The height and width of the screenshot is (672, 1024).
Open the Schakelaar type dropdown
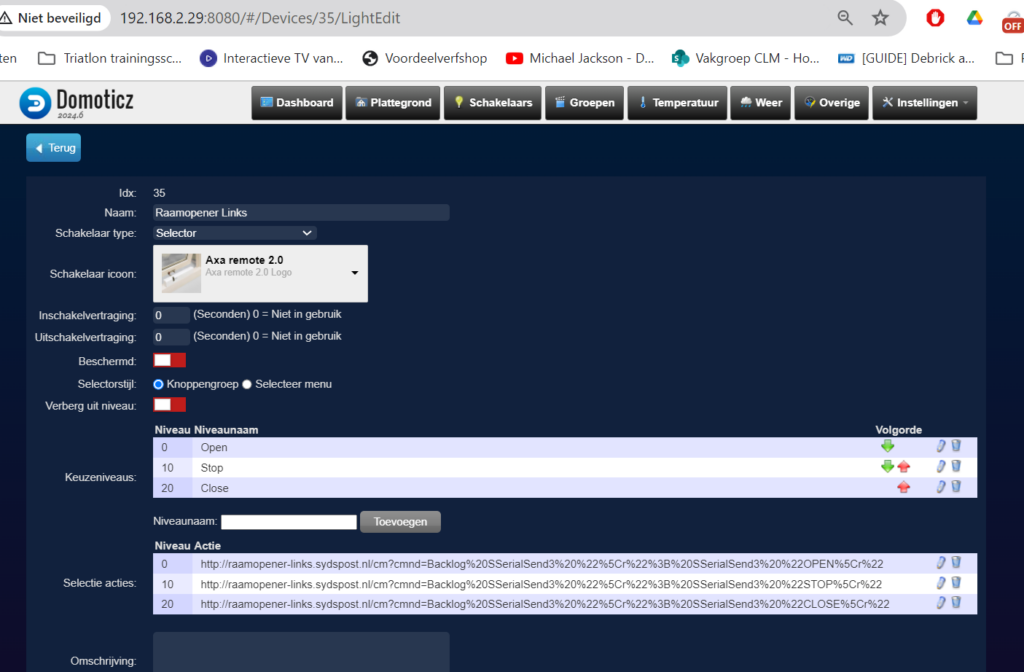coord(235,233)
